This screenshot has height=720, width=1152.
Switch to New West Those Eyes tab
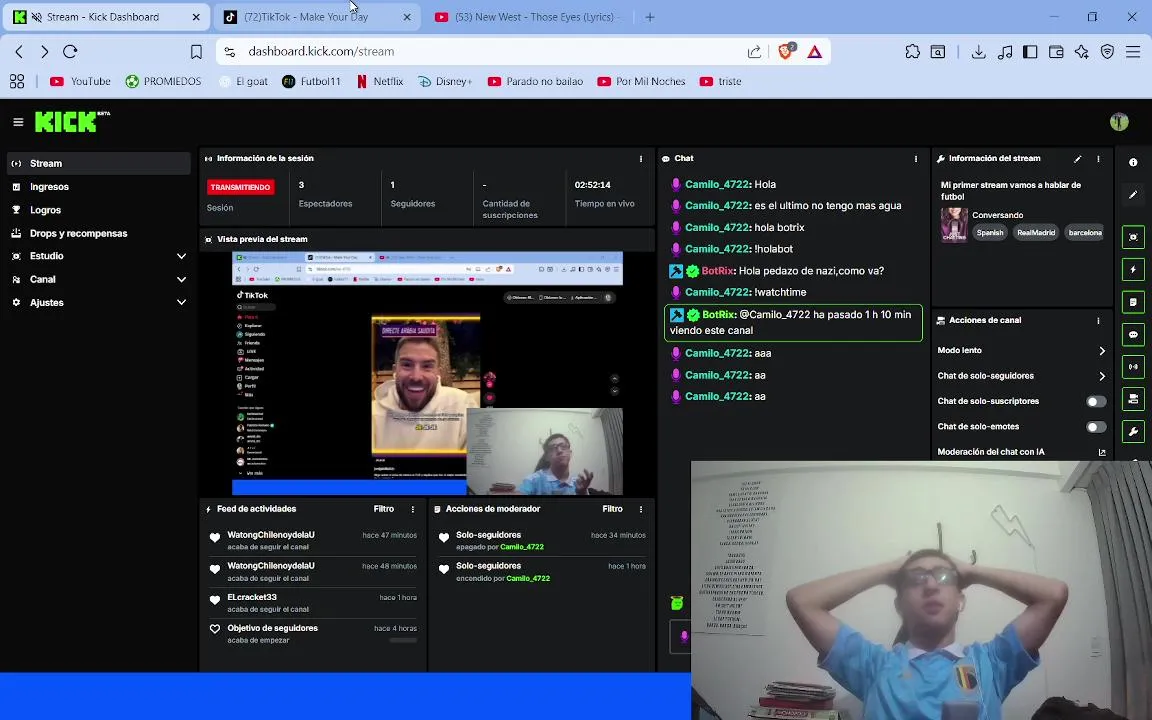tap(527, 17)
